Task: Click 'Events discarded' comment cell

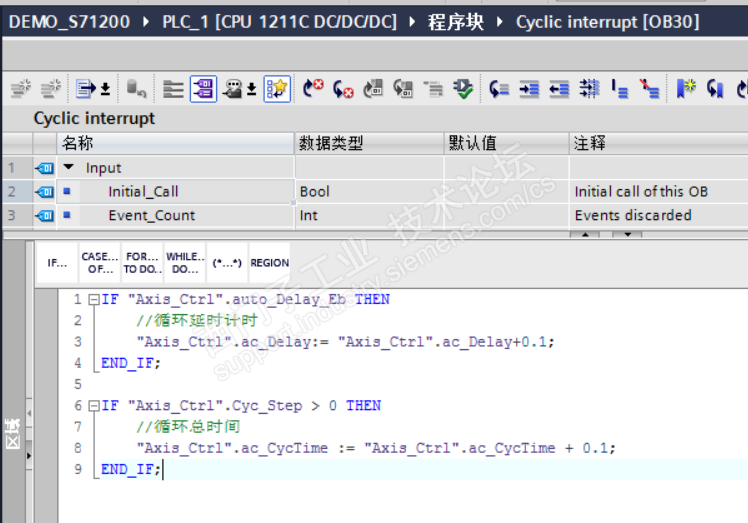Action: (x=659, y=216)
